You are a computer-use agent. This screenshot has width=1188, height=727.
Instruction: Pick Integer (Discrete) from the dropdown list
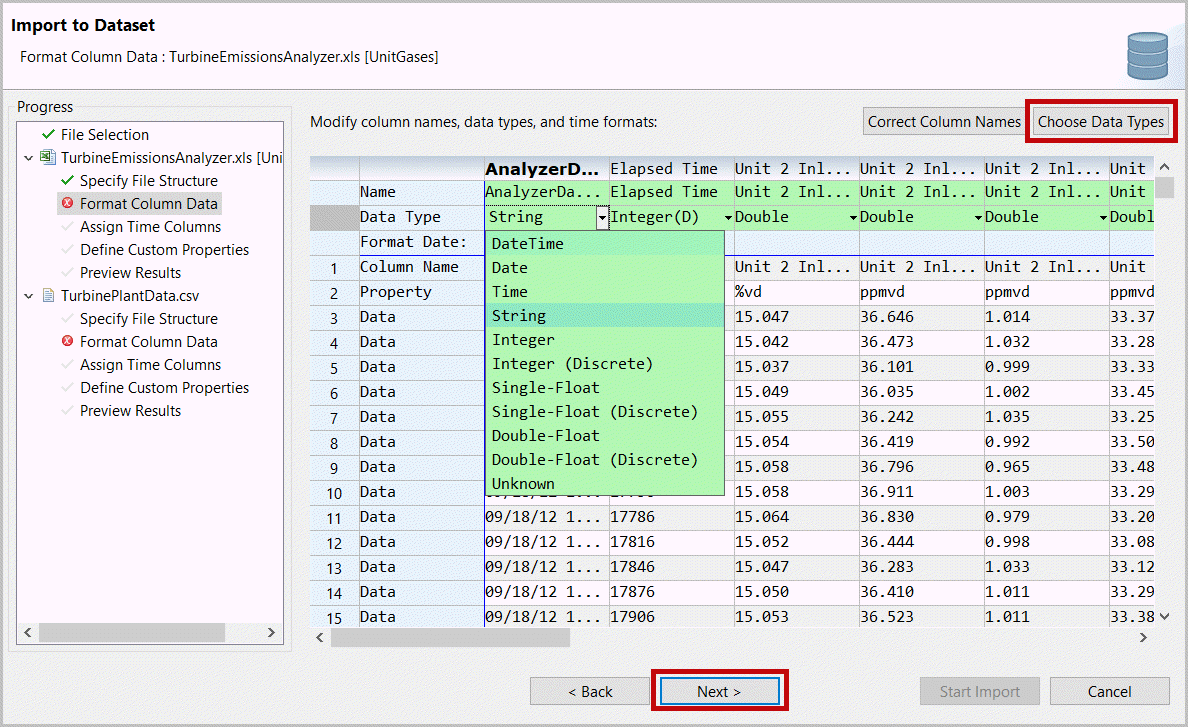coord(571,363)
